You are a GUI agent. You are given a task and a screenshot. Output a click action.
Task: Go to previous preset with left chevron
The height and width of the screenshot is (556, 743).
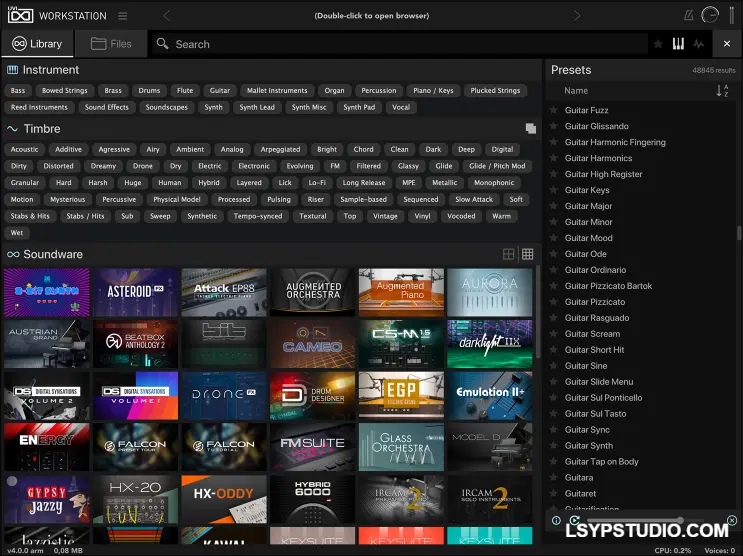(x=167, y=16)
